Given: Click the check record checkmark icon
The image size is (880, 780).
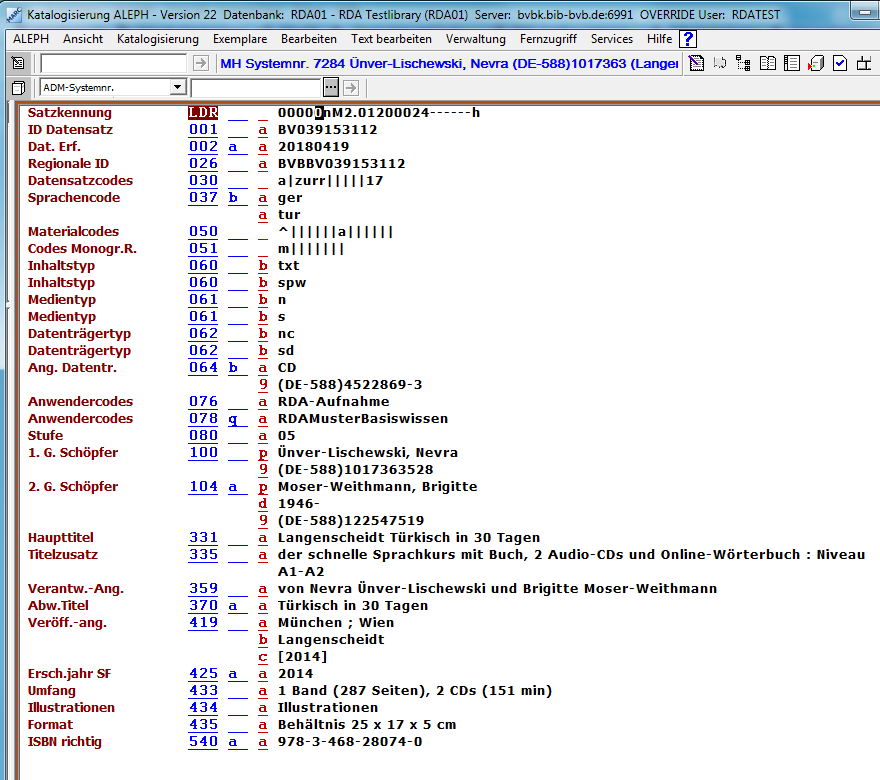Looking at the screenshot, I should [x=840, y=63].
